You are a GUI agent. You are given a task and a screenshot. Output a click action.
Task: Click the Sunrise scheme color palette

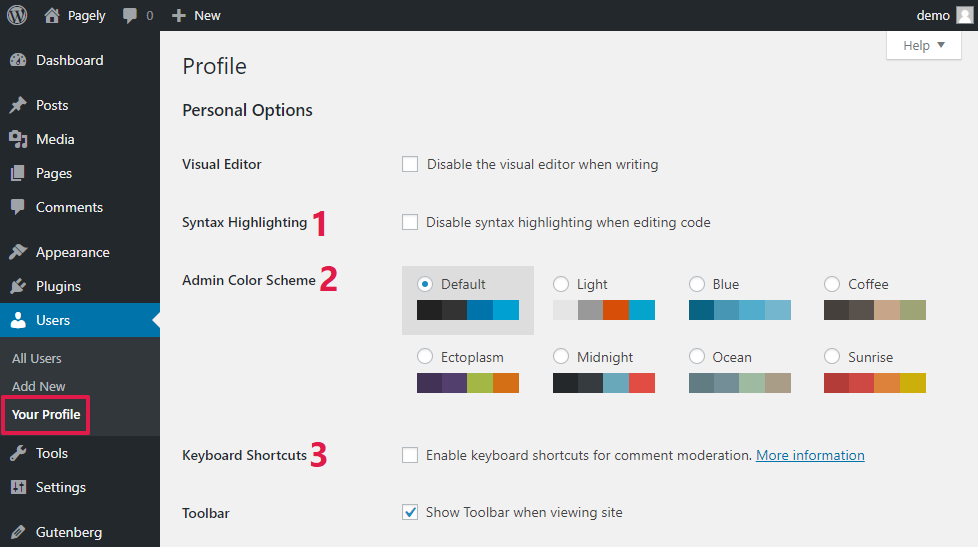(x=875, y=383)
